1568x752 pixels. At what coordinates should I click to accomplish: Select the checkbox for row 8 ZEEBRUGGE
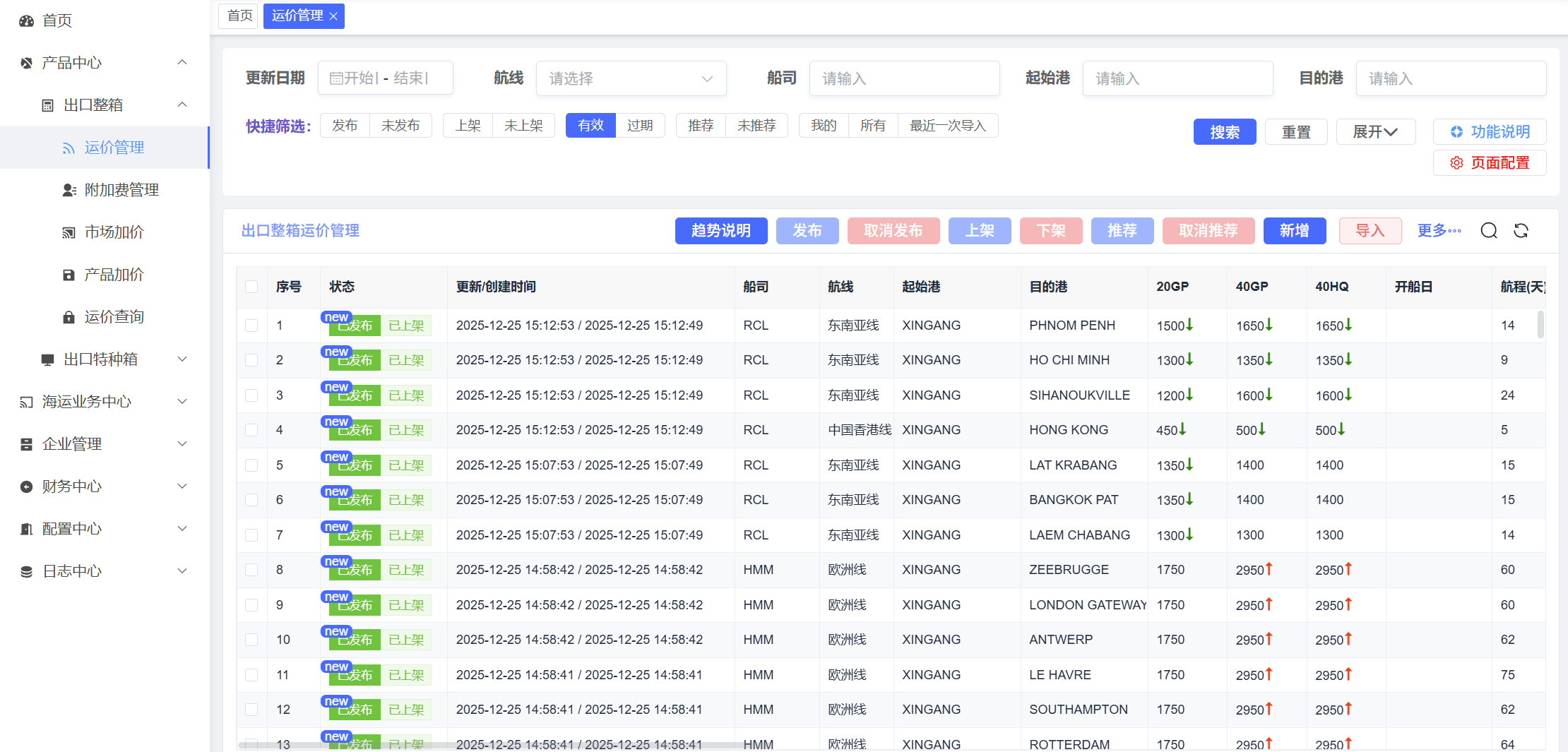tap(251, 570)
